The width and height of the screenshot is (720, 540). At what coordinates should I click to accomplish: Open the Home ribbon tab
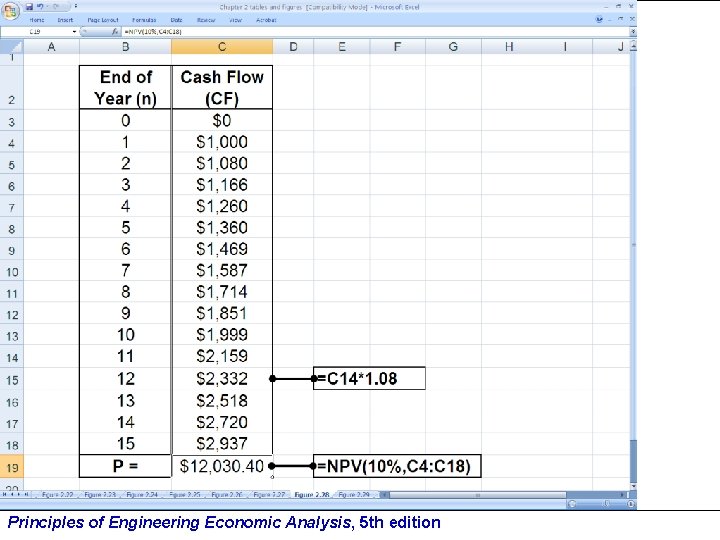[x=37, y=20]
